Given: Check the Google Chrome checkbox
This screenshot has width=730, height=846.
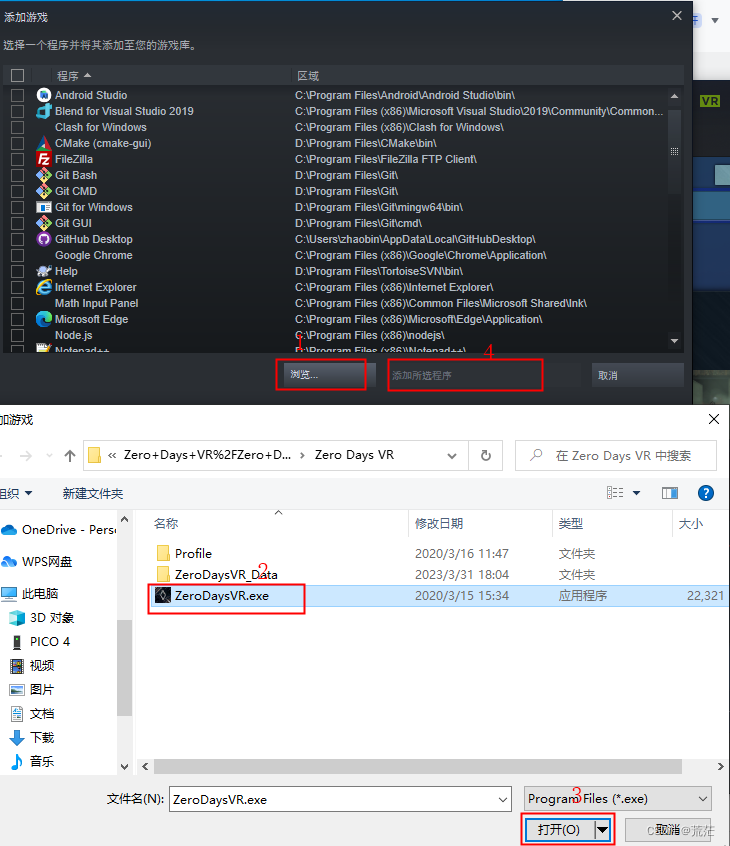Looking at the screenshot, I should tap(17, 255).
